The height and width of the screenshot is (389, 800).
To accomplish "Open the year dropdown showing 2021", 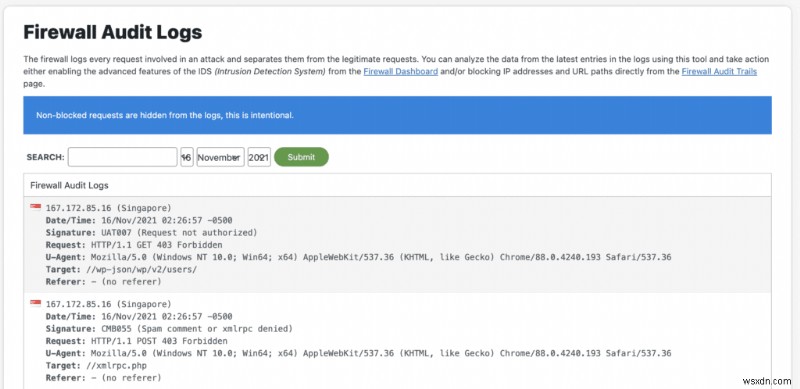I will pos(259,157).
